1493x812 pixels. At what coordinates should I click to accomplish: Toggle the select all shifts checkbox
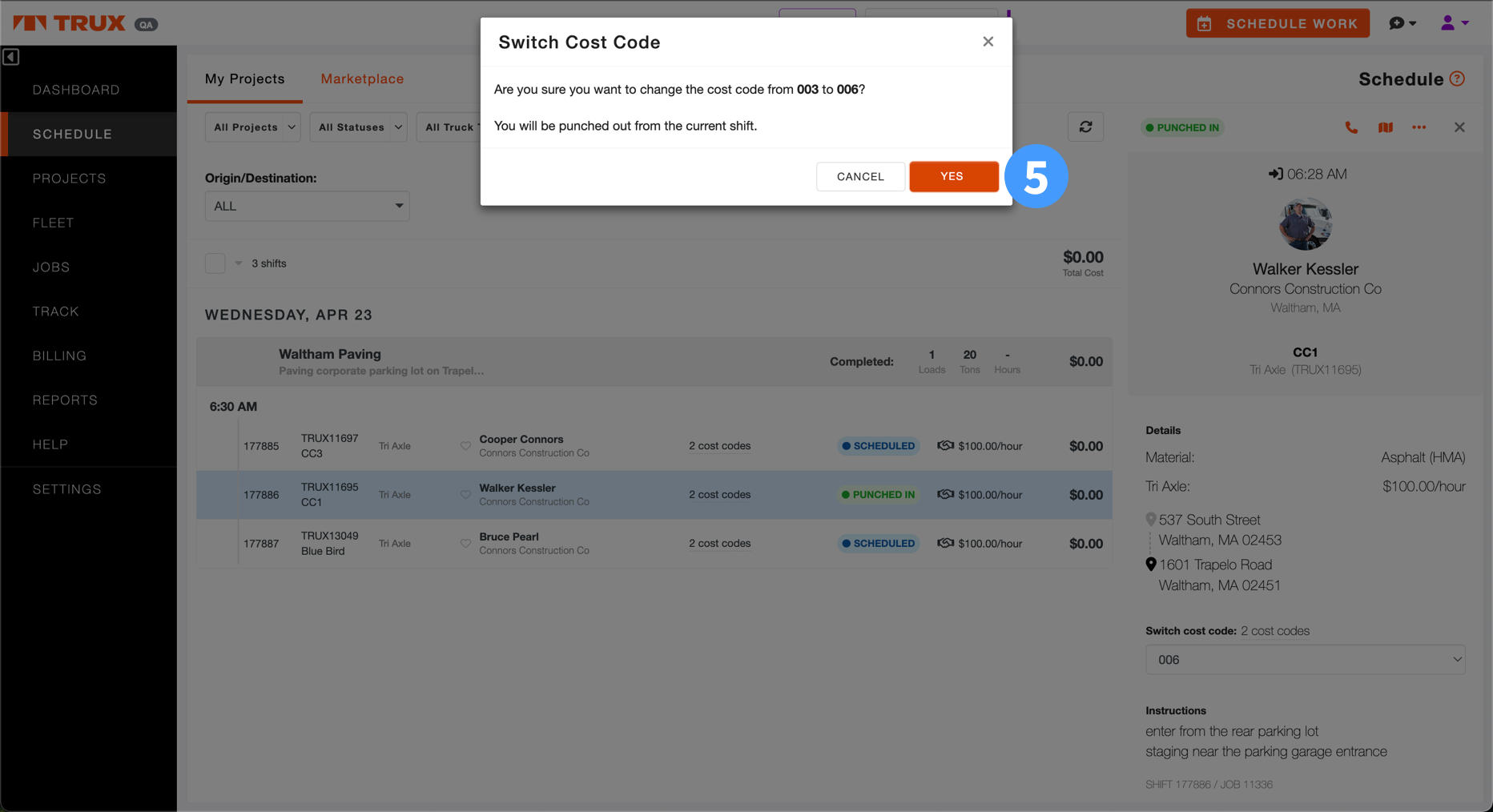[215, 263]
